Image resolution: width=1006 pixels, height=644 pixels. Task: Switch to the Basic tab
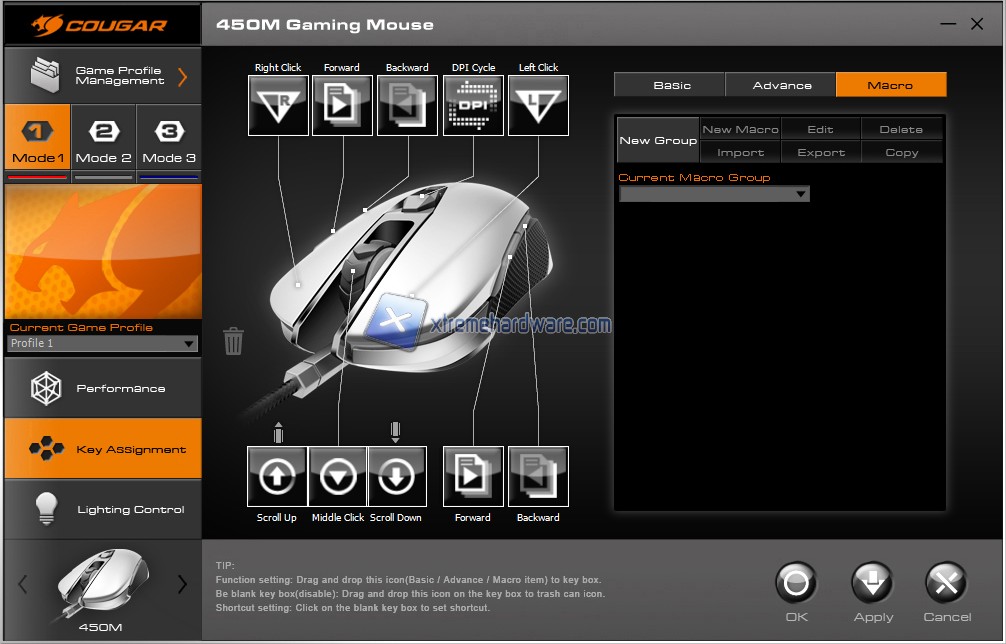click(671, 85)
